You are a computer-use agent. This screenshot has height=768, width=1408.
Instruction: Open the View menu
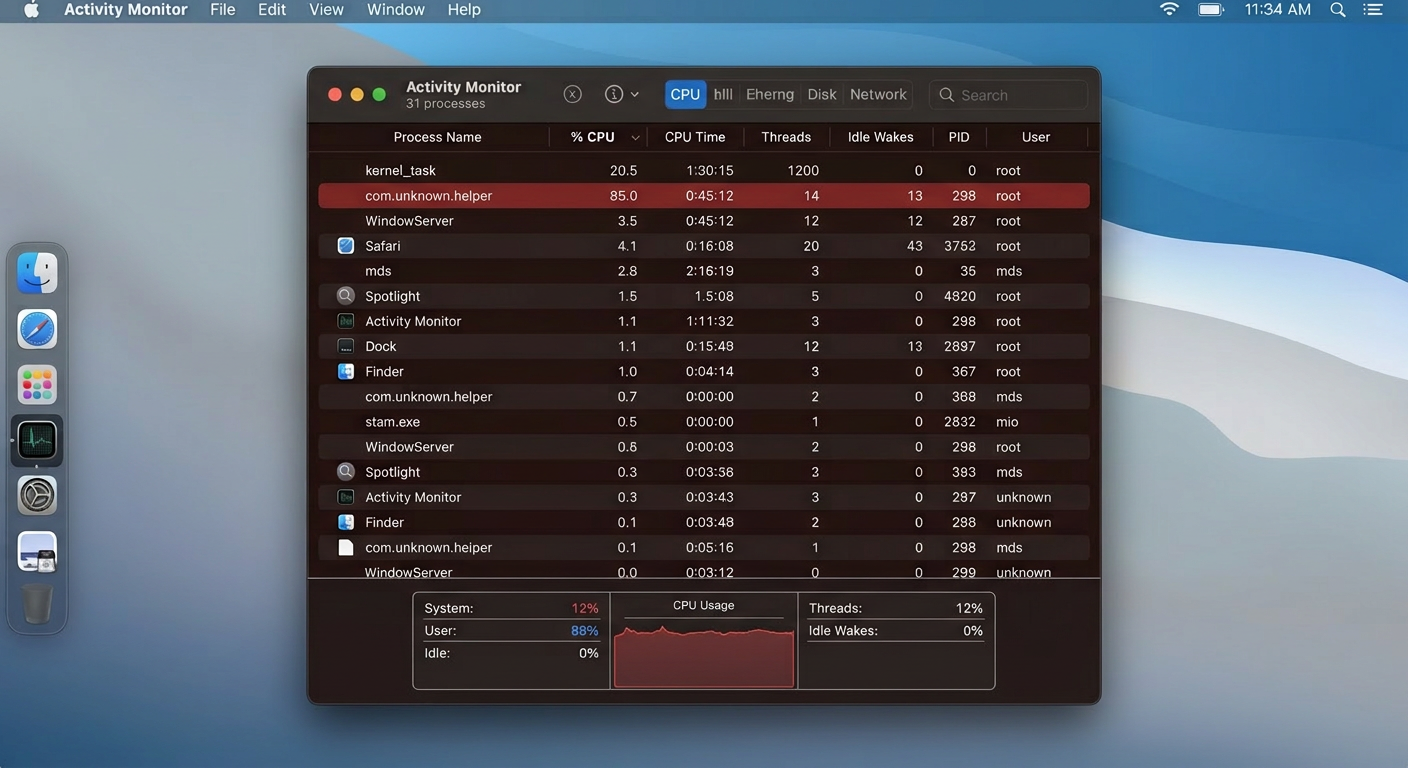tap(326, 9)
